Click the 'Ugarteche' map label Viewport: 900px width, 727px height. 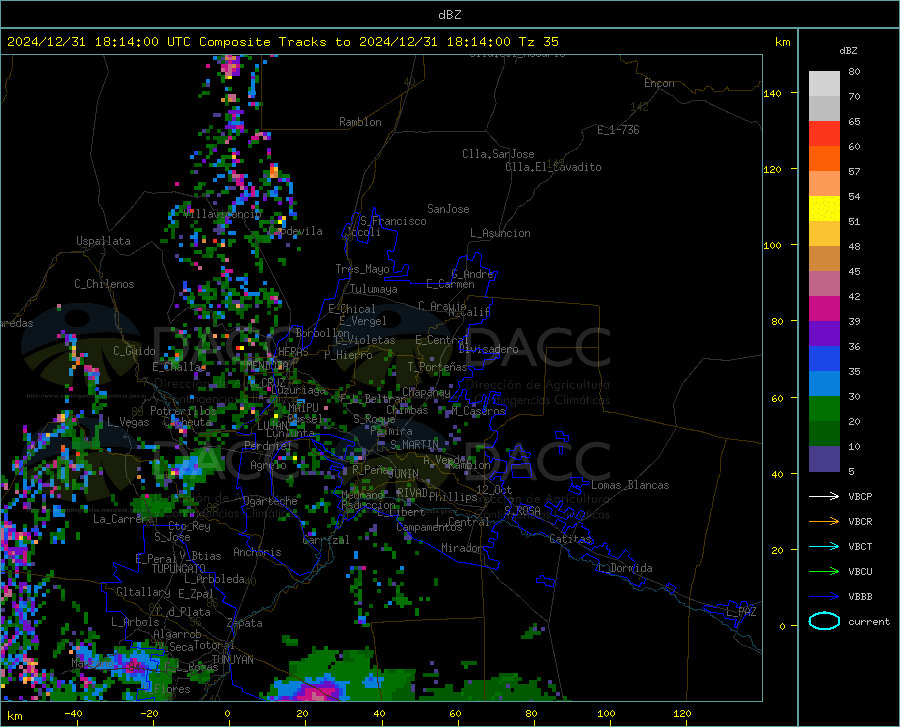(x=270, y=501)
